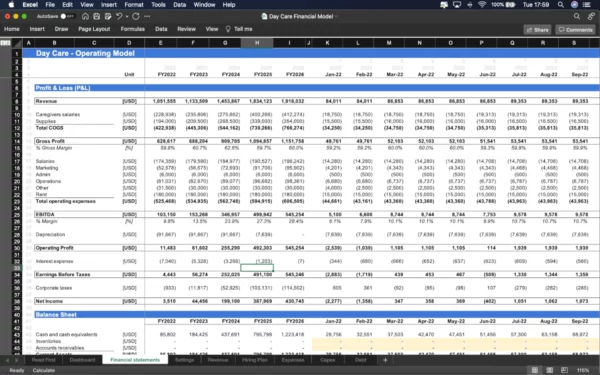Open the quick access more (ellipsis) menu

[x=147, y=16]
